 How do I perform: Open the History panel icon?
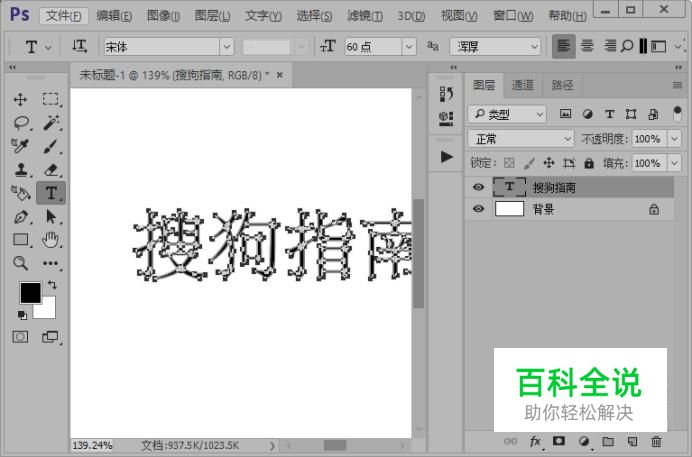446,94
